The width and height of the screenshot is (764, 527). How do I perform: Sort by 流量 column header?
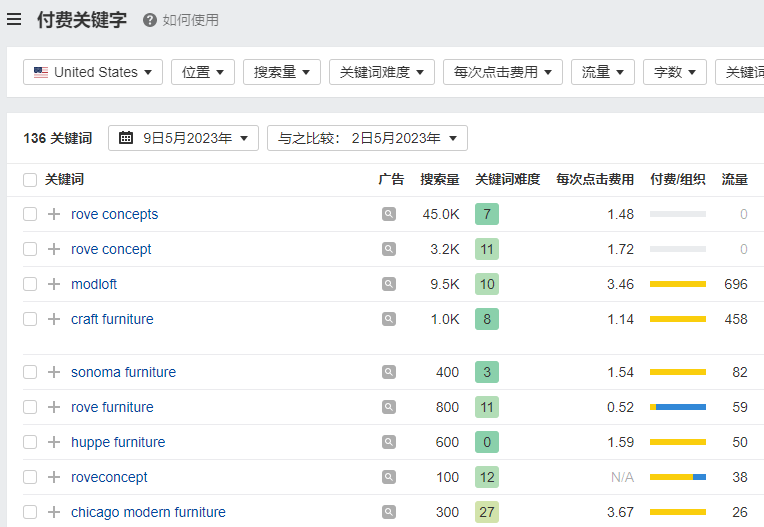735,180
